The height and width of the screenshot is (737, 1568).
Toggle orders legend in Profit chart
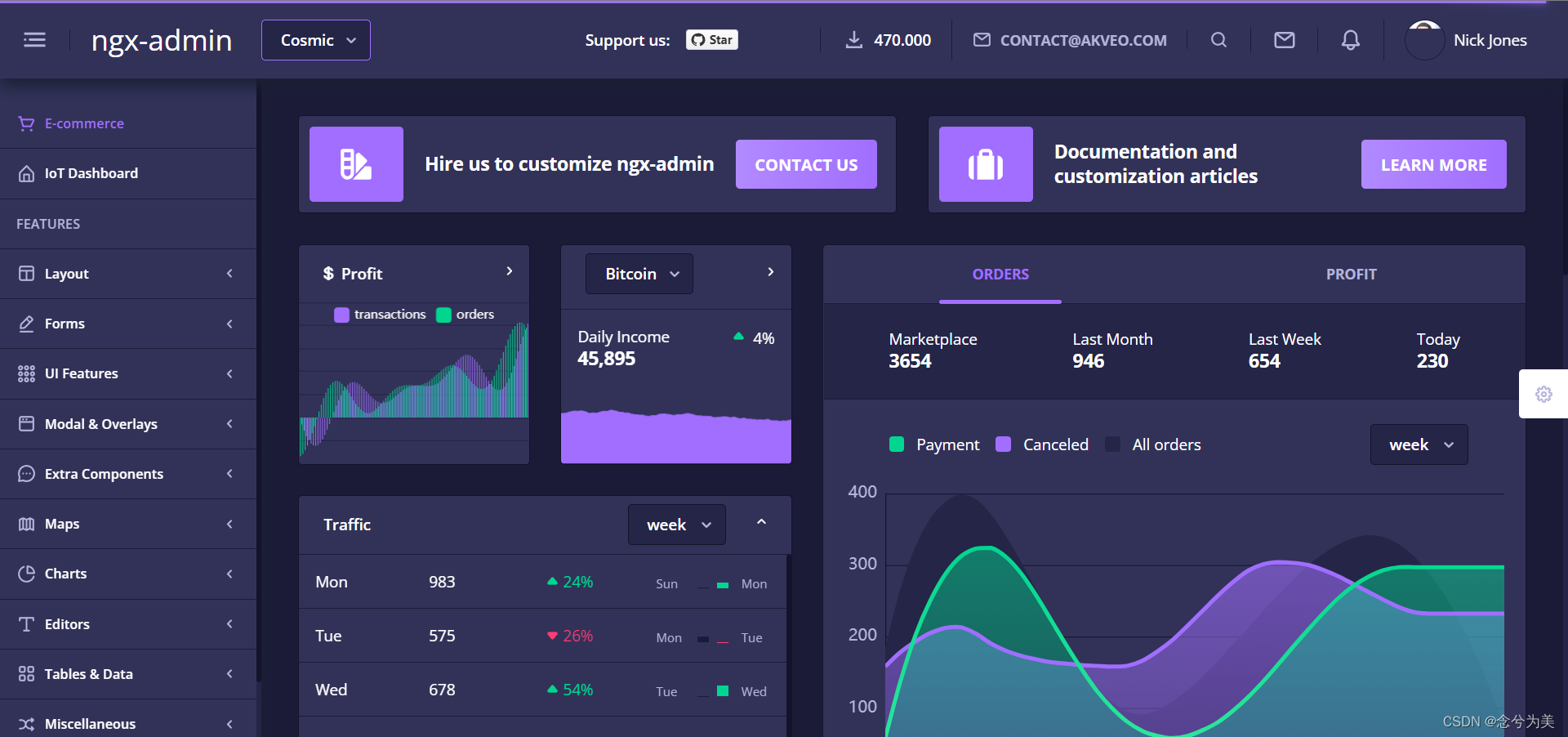click(x=465, y=315)
